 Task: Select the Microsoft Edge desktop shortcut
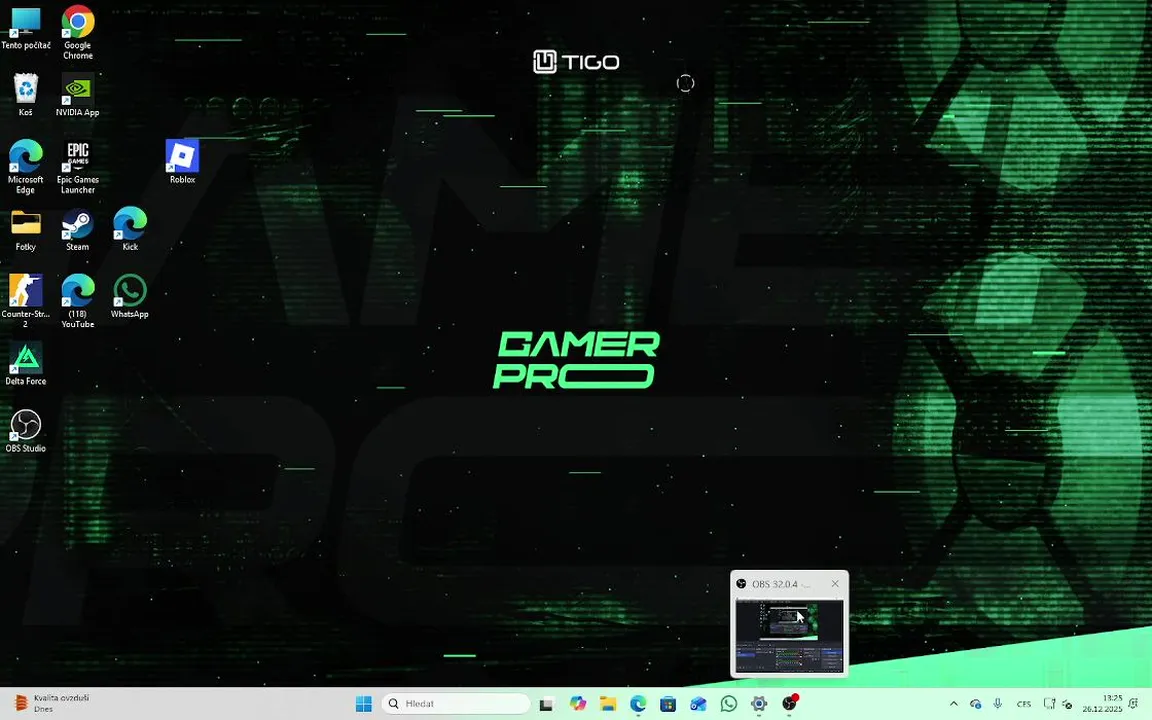coord(26,167)
